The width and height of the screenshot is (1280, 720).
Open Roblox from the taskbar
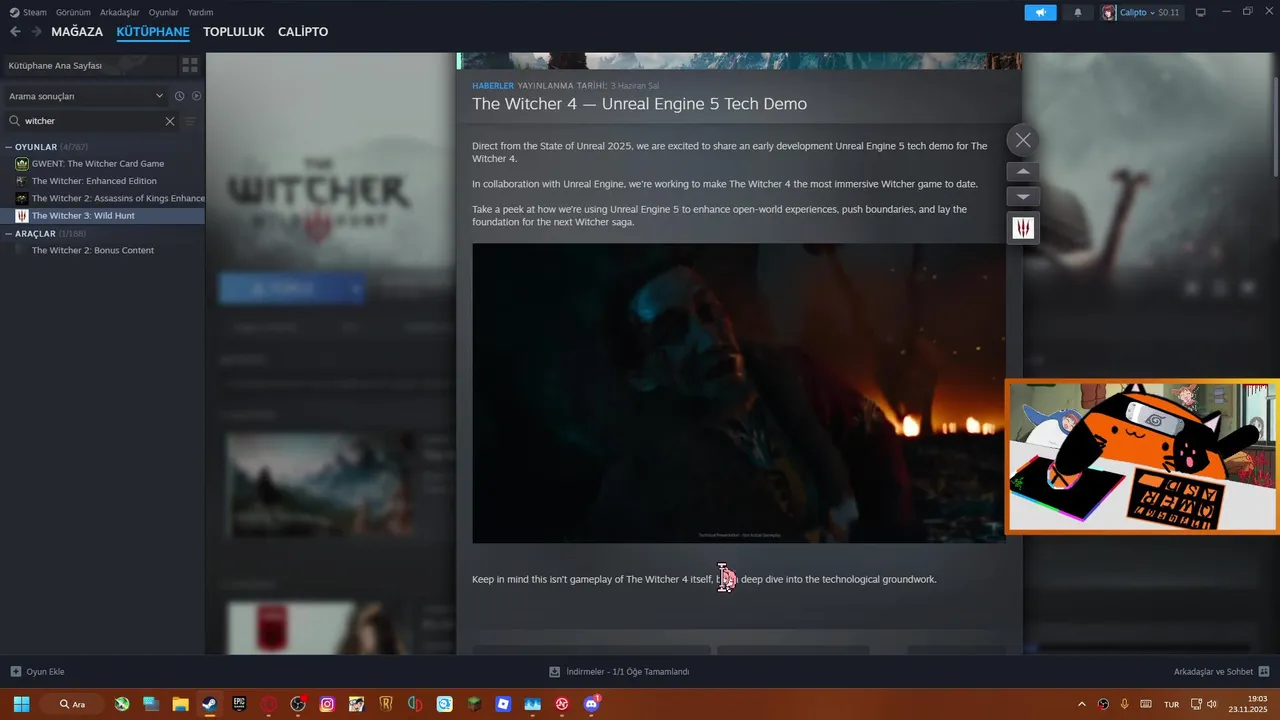[503, 704]
